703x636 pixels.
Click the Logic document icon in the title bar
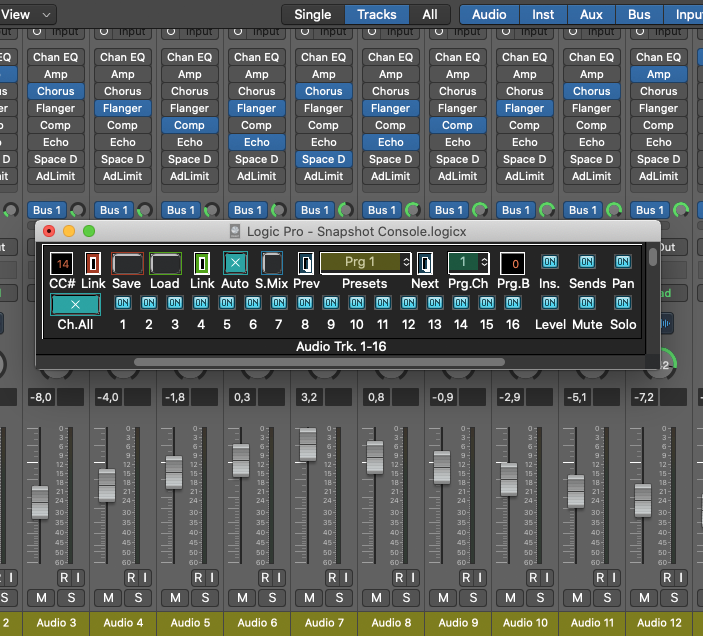coord(235,231)
